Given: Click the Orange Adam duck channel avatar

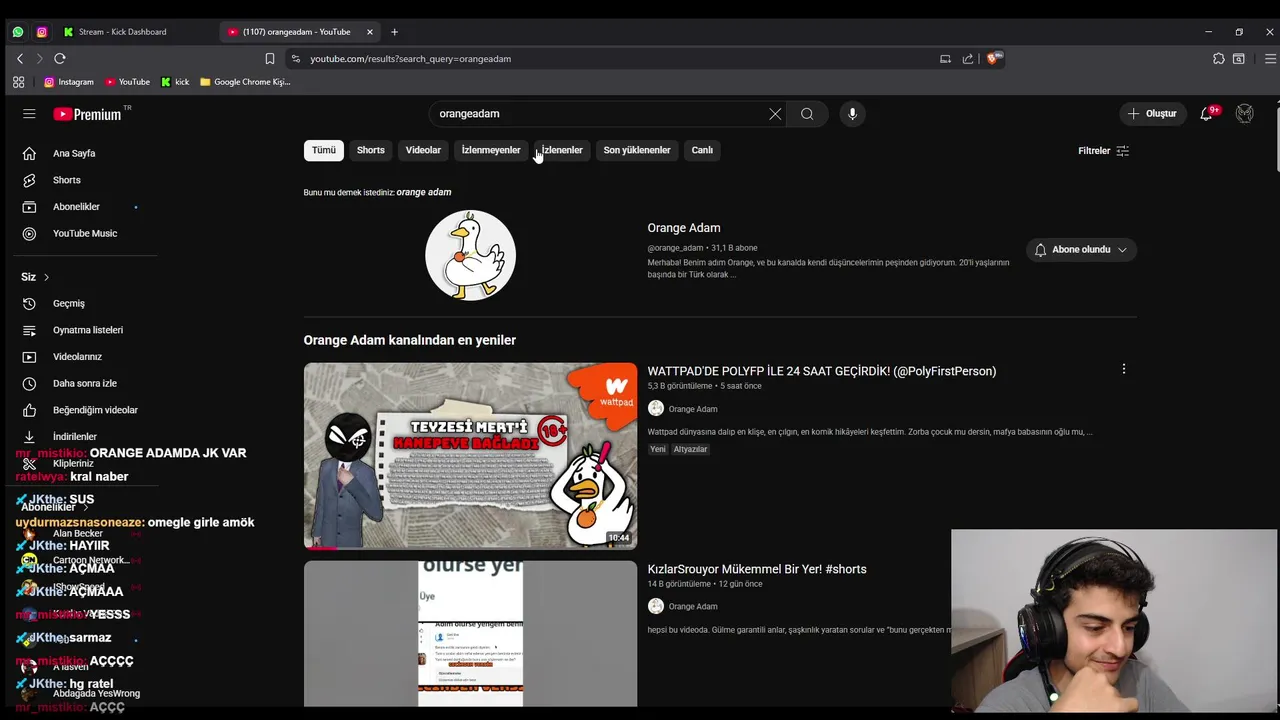Looking at the screenshot, I should (x=471, y=255).
